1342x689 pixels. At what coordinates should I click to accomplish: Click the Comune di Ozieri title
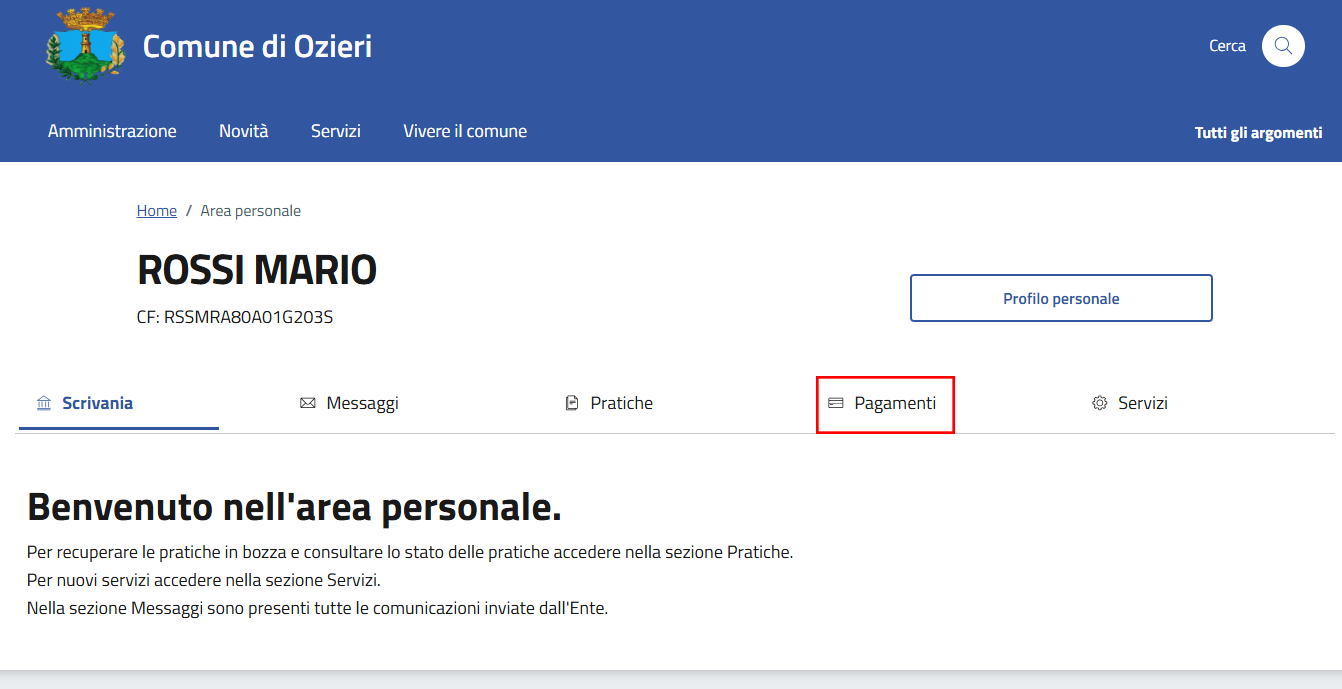258,46
